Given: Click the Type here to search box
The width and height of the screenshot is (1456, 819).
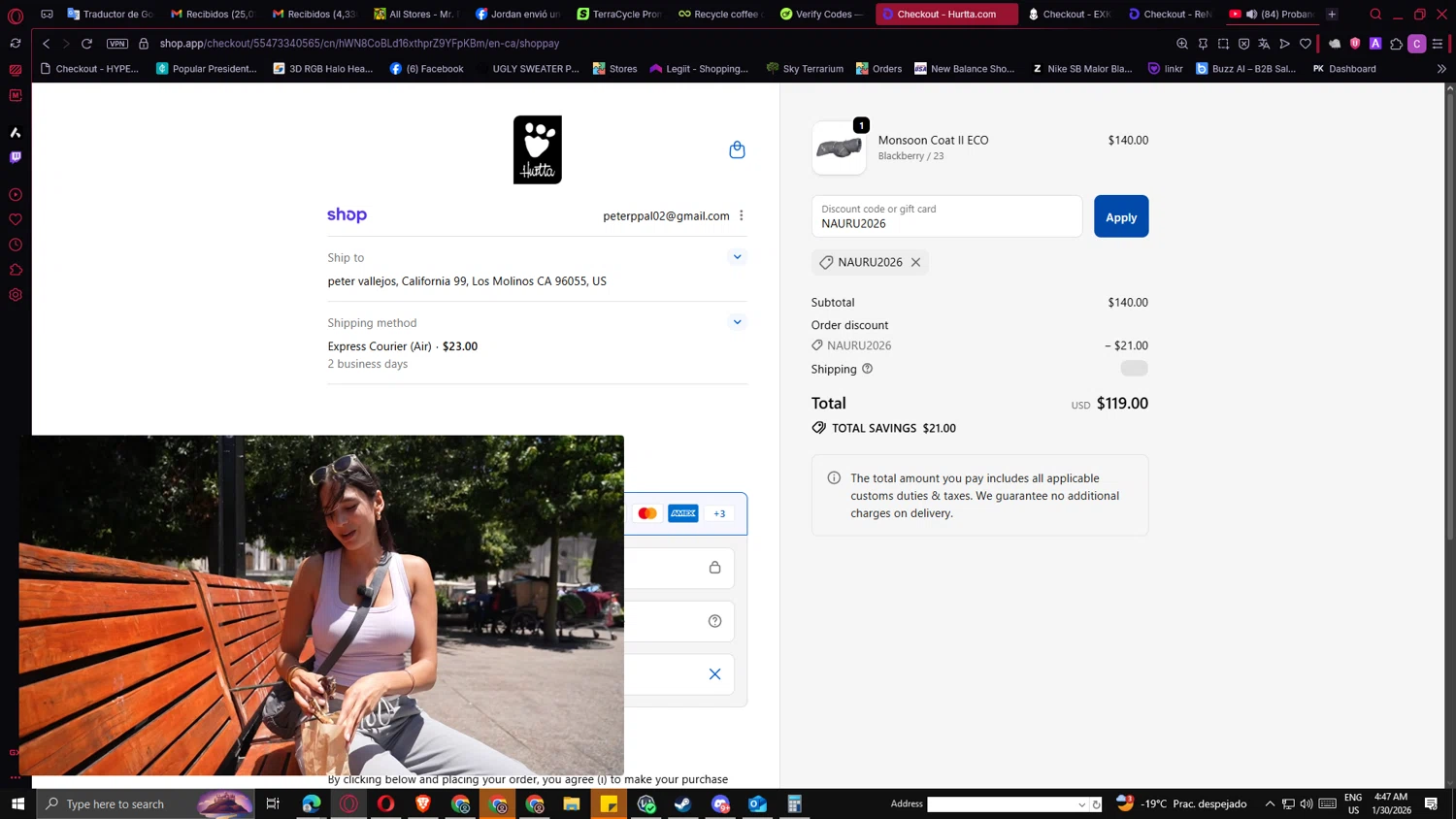Looking at the screenshot, I should pyautogui.click(x=146, y=803).
